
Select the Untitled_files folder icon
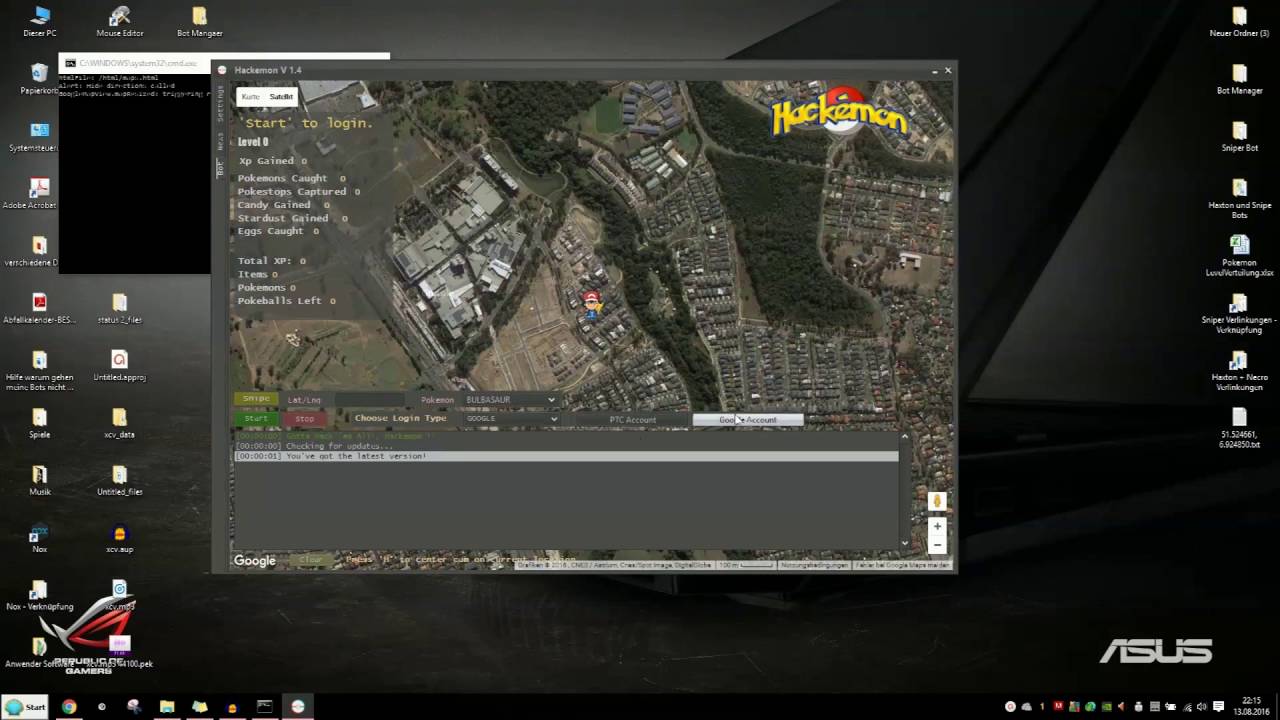[x=120, y=480]
